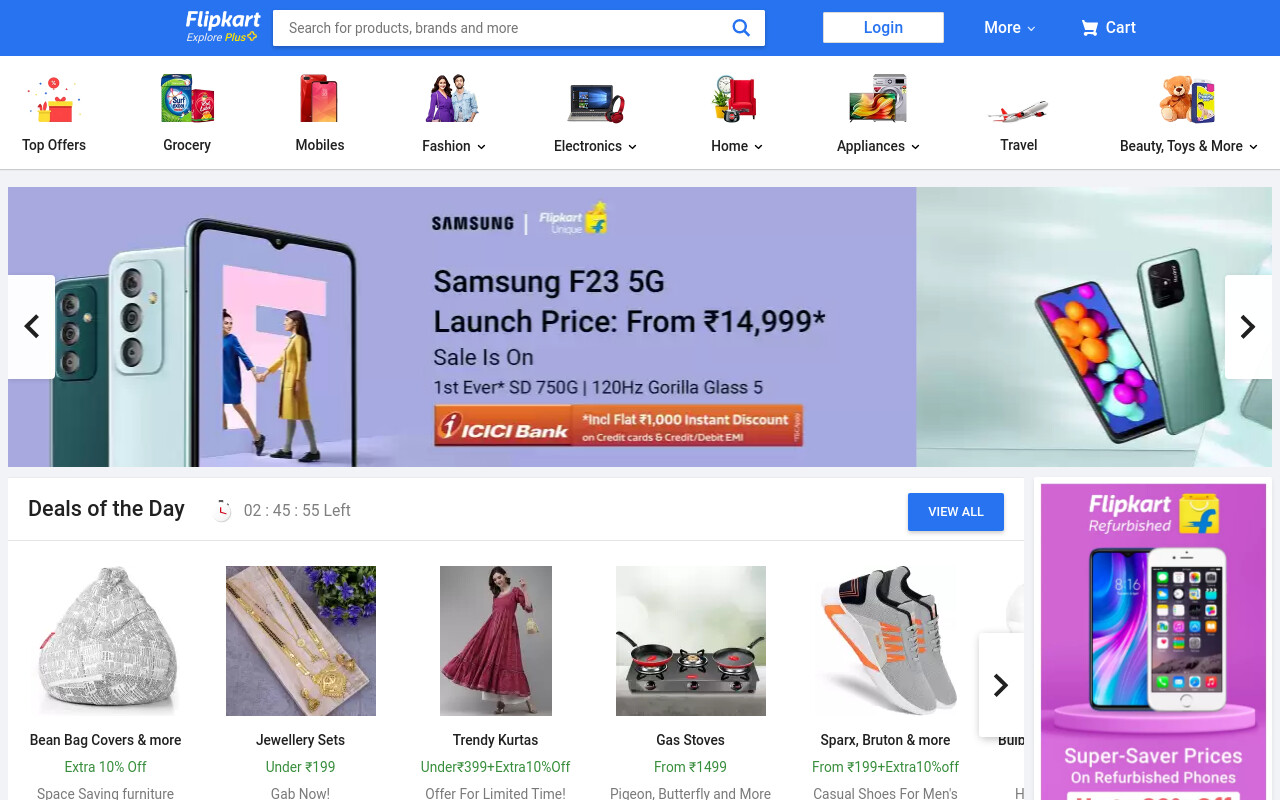Click the deals countdown clock icon
1280x800 pixels.
tap(222, 510)
